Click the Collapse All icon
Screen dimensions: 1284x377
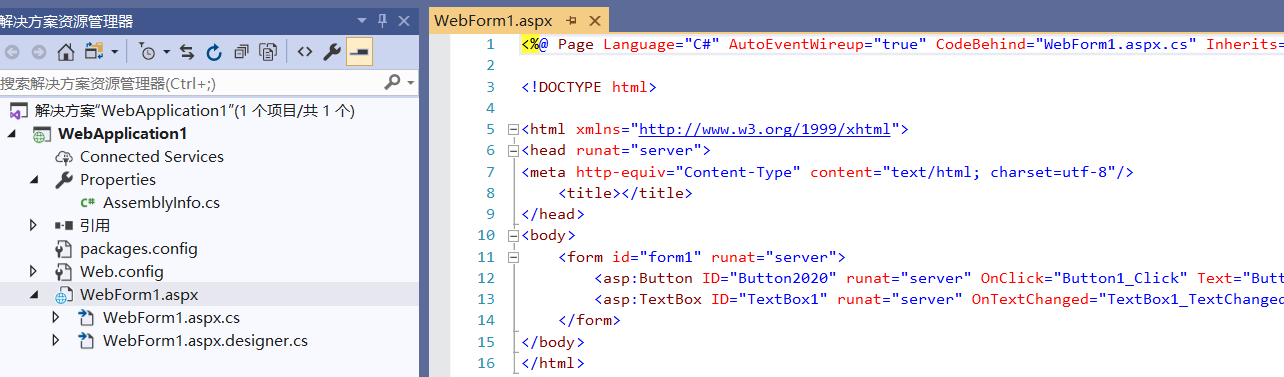click(x=241, y=52)
